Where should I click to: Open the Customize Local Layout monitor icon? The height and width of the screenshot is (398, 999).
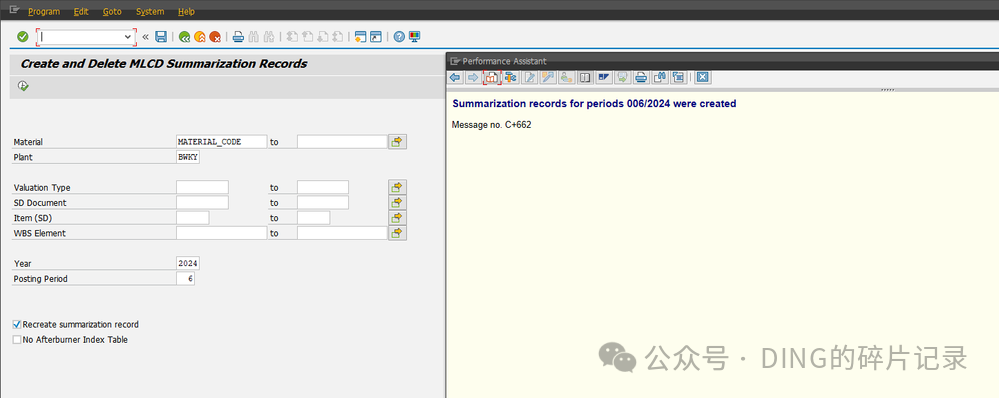(x=415, y=37)
